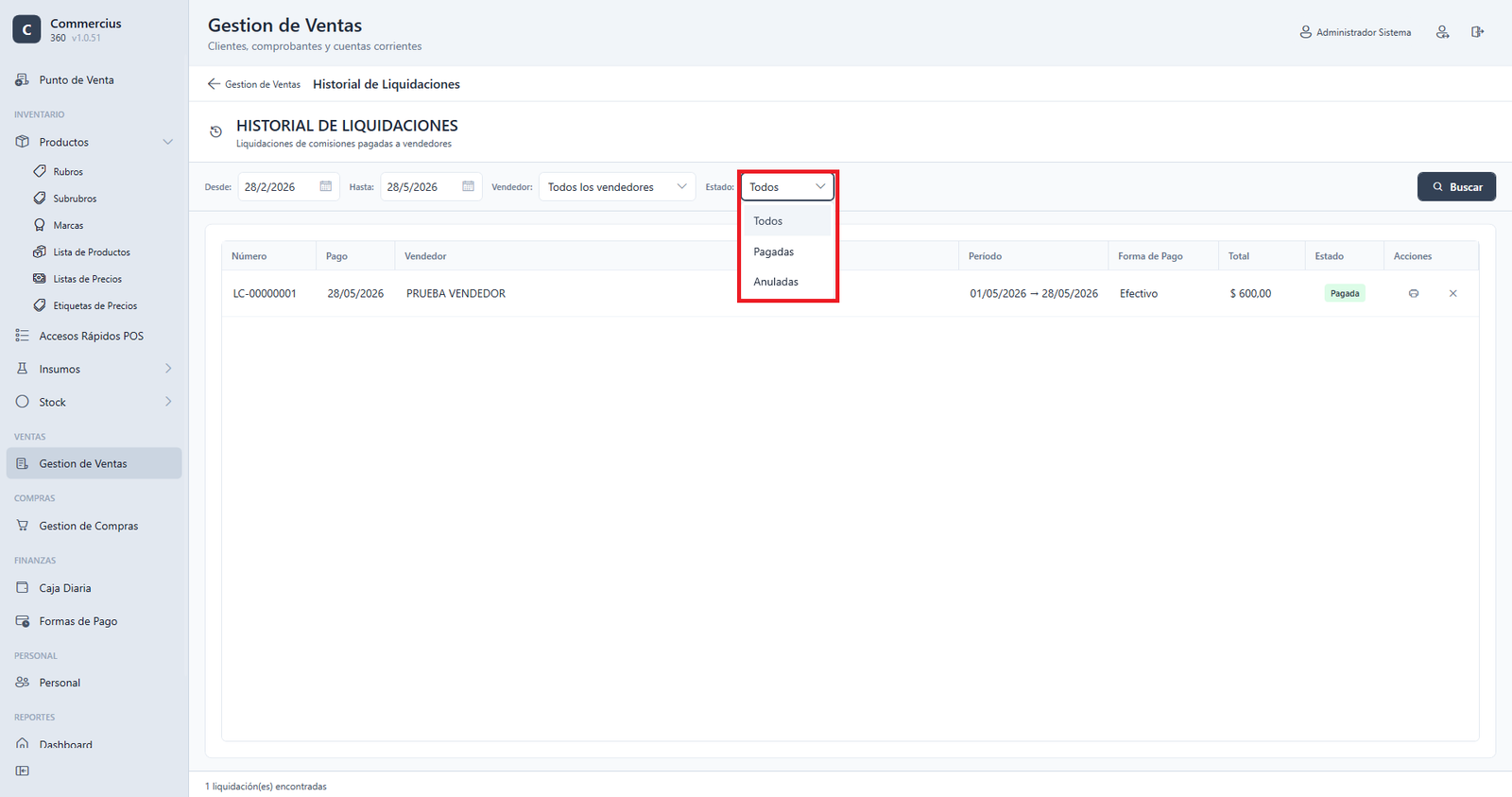This screenshot has height=797, width=1512.
Task: Click the Insumos flask icon
Action: tap(23, 369)
